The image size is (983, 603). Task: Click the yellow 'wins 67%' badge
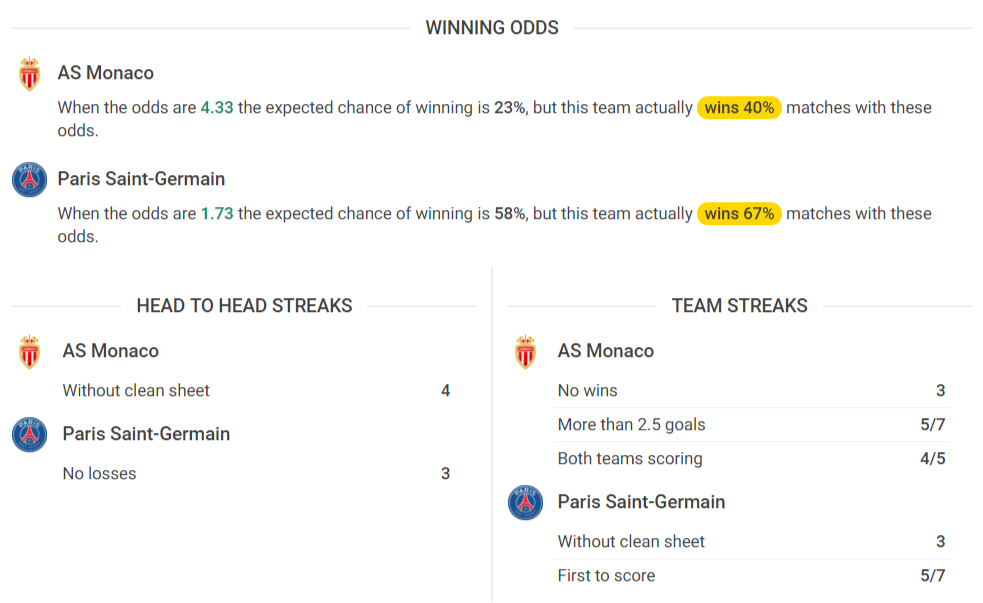(739, 213)
